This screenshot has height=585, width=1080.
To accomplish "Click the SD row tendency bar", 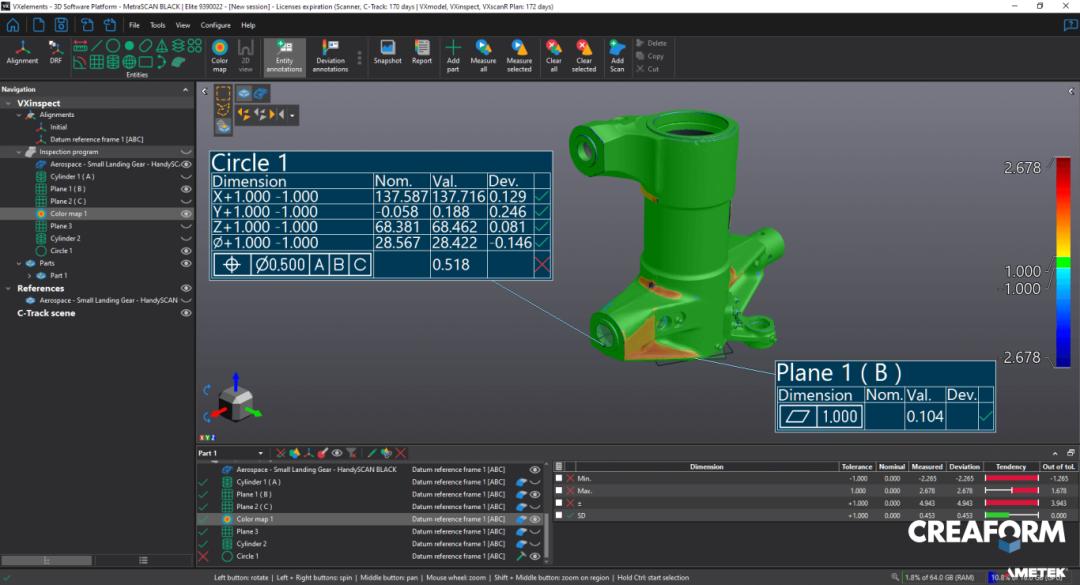I will tap(1011, 515).
